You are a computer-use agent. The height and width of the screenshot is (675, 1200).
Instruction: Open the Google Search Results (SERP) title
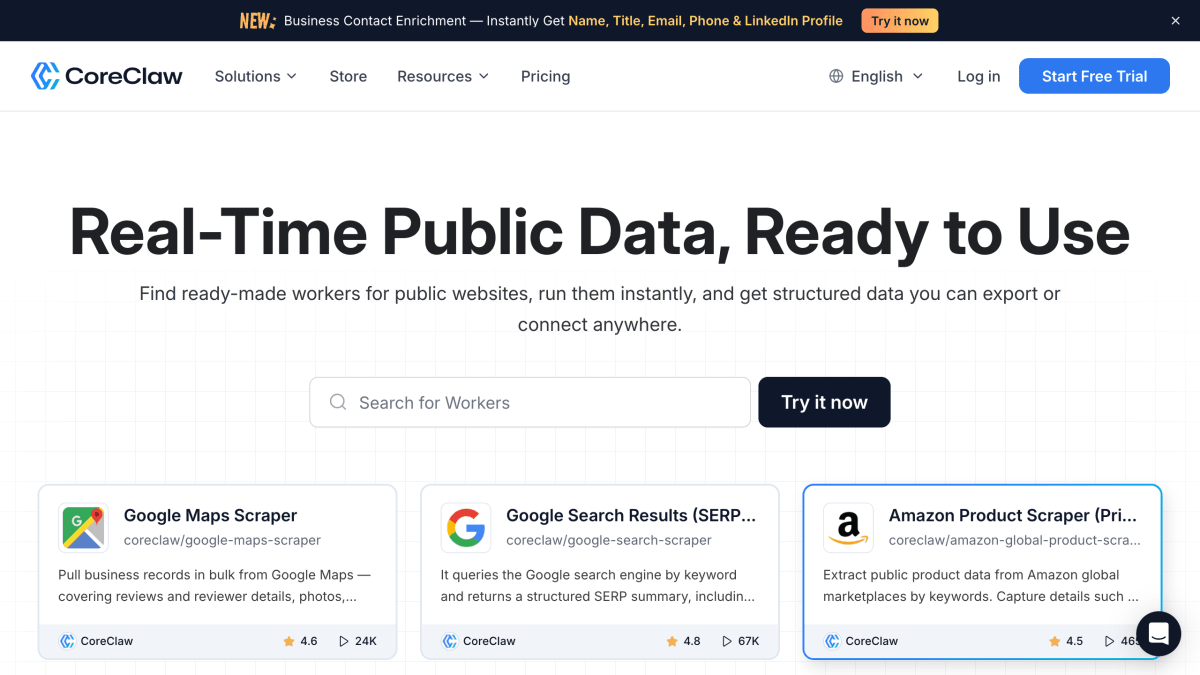point(631,515)
